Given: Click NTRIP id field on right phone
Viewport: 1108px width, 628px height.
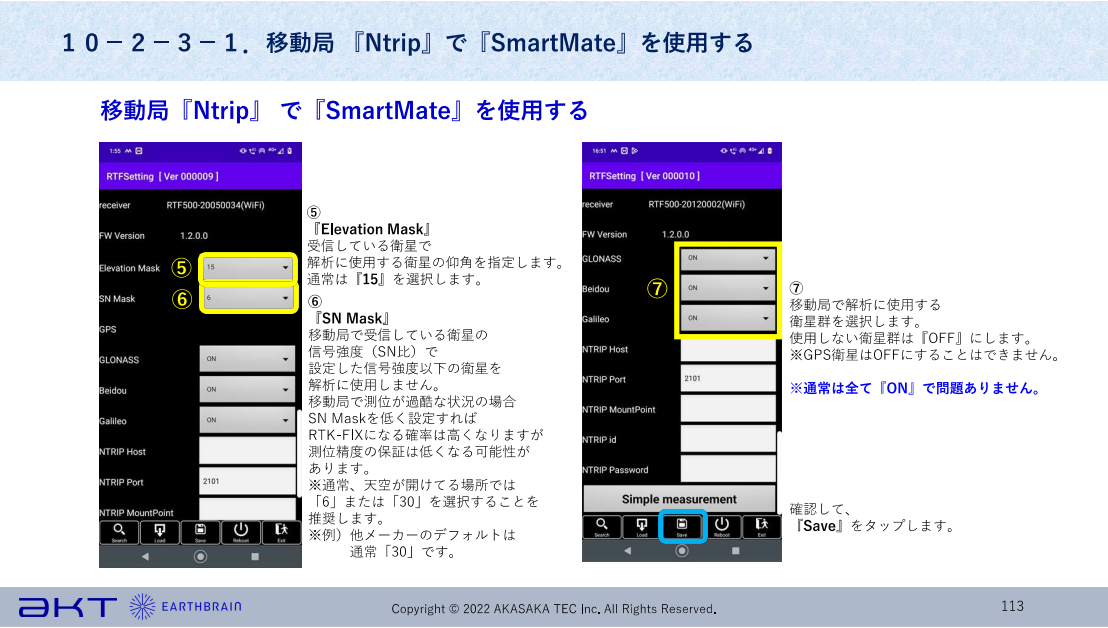Looking at the screenshot, I should click(728, 439).
